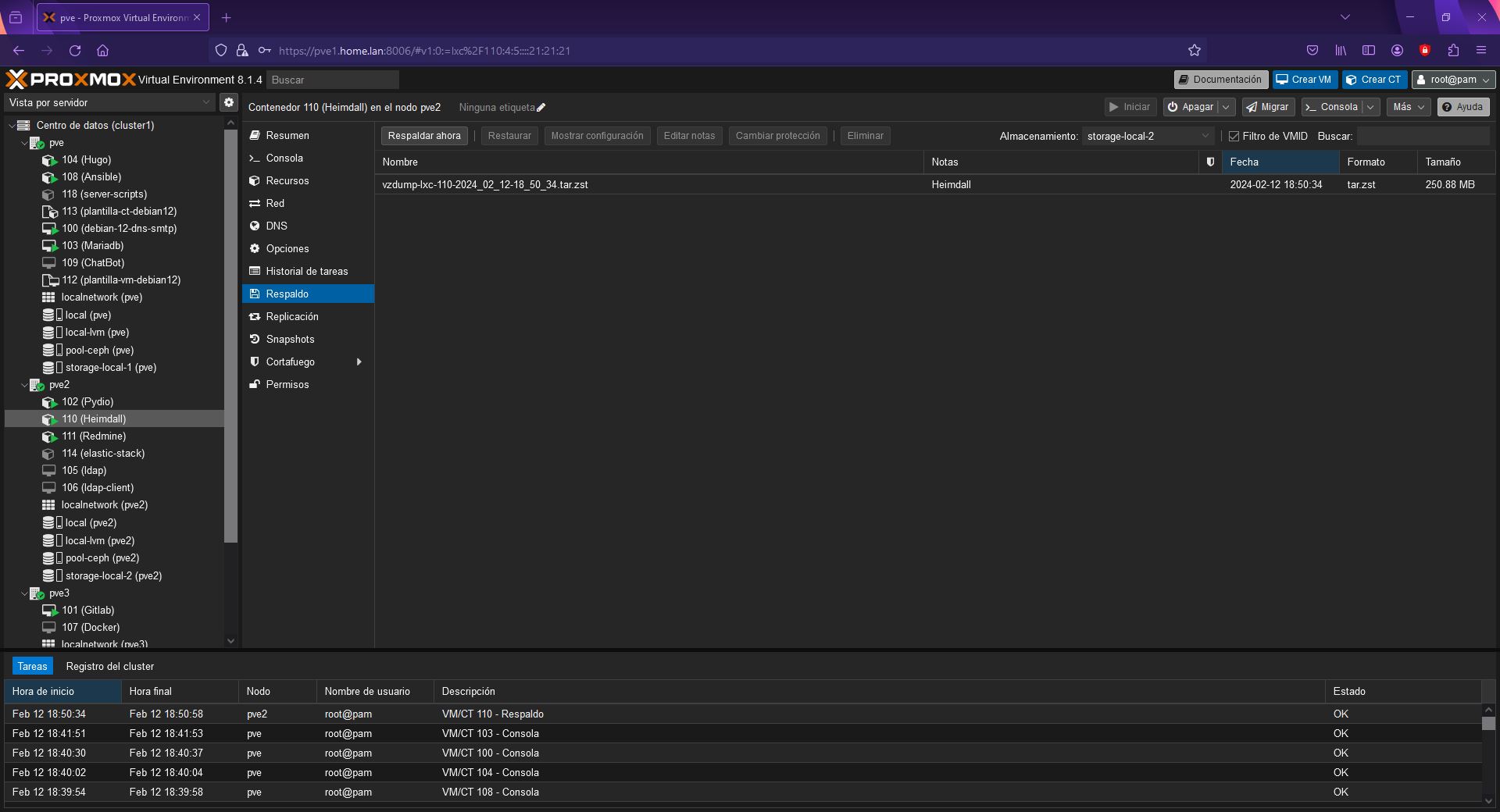Viewport: 1500px width, 812px height.
Task: Click storage-local-2 (pve2) storage icon
Action: 52,576
